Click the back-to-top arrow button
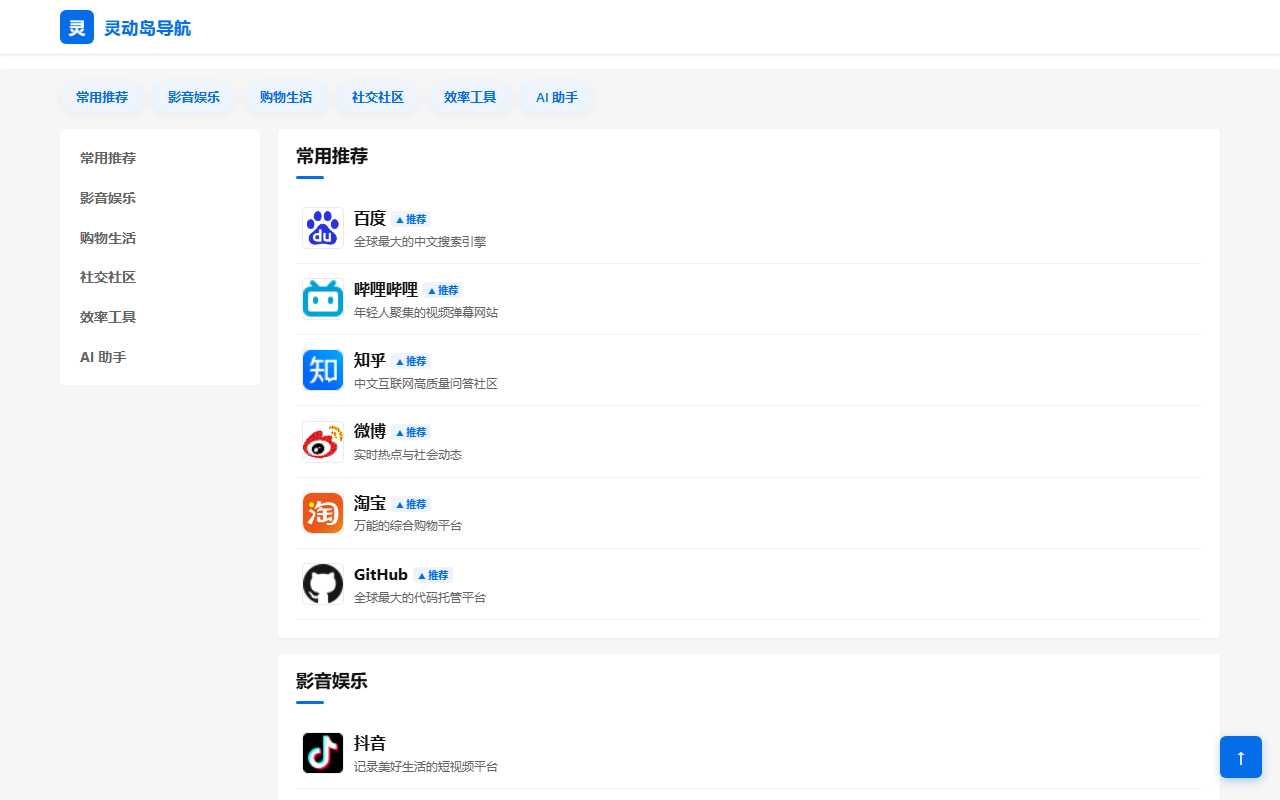The width and height of the screenshot is (1280, 800). pyautogui.click(x=1241, y=757)
